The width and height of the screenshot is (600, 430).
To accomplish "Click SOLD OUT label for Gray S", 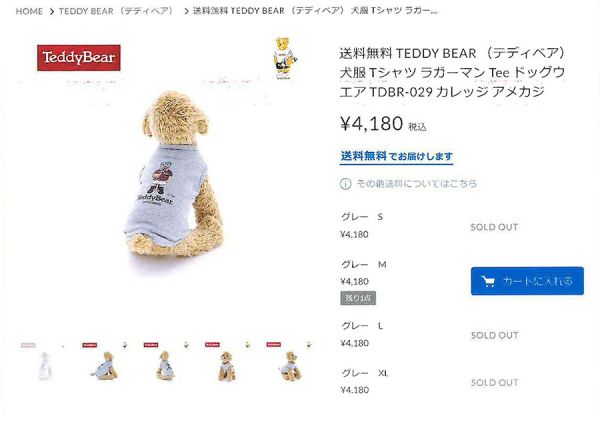I will tap(494, 227).
